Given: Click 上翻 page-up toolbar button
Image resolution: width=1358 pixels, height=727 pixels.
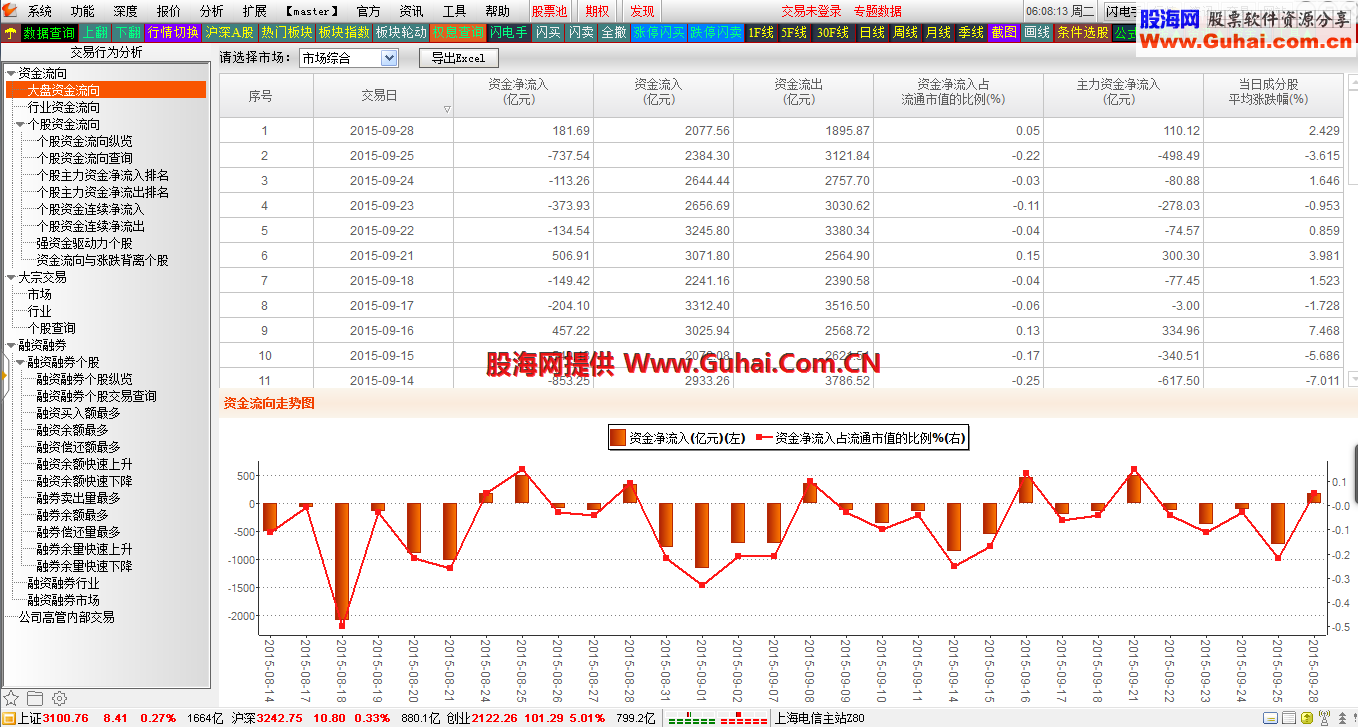Looking at the screenshot, I should (95, 32).
